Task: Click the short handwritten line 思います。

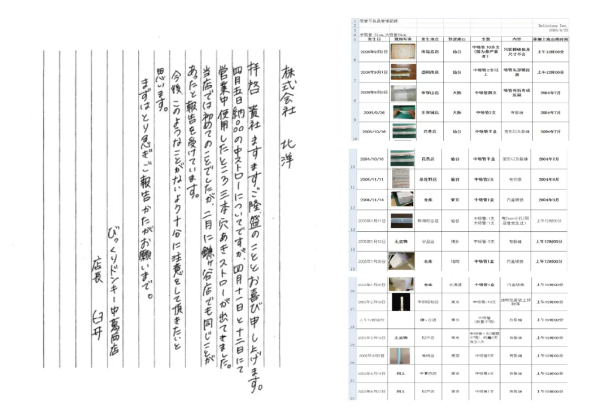Action: (x=162, y=90)
